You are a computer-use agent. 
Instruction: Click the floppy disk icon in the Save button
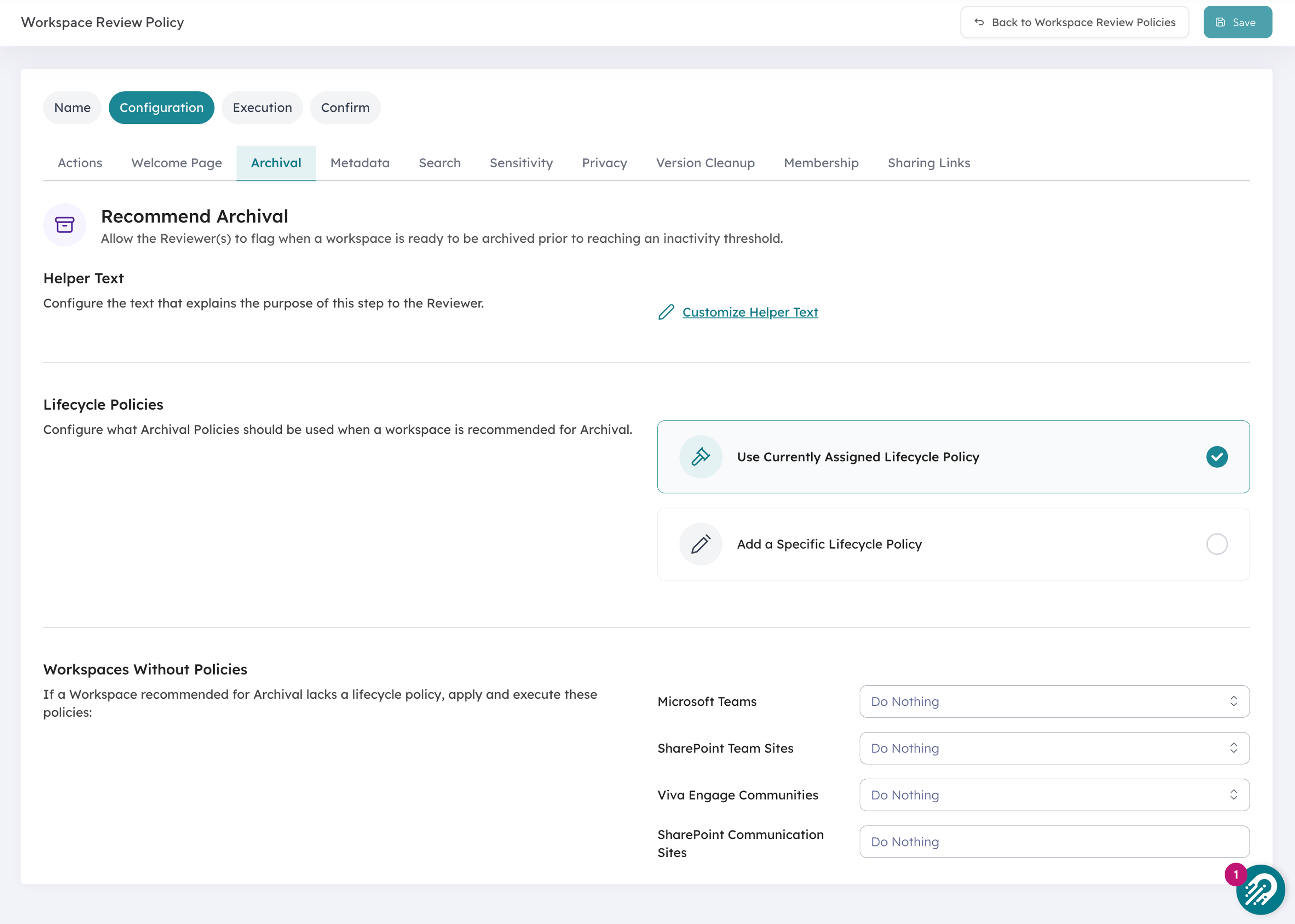click(x=1220, y=22)
